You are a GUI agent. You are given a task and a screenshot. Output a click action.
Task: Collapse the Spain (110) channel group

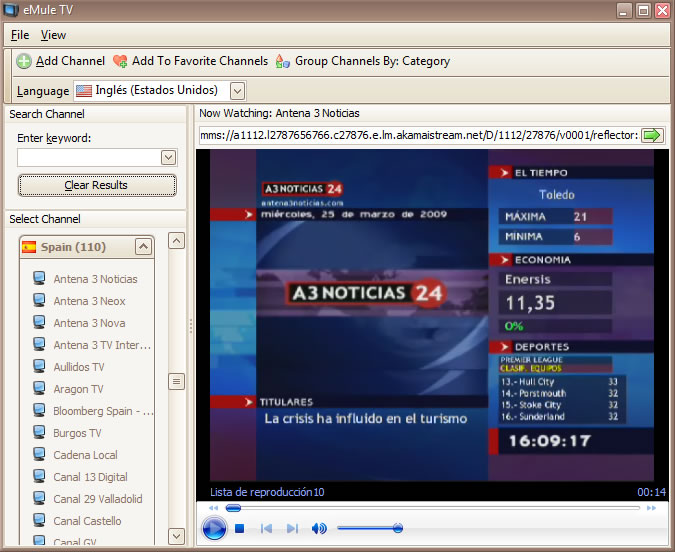coord(143,246)
